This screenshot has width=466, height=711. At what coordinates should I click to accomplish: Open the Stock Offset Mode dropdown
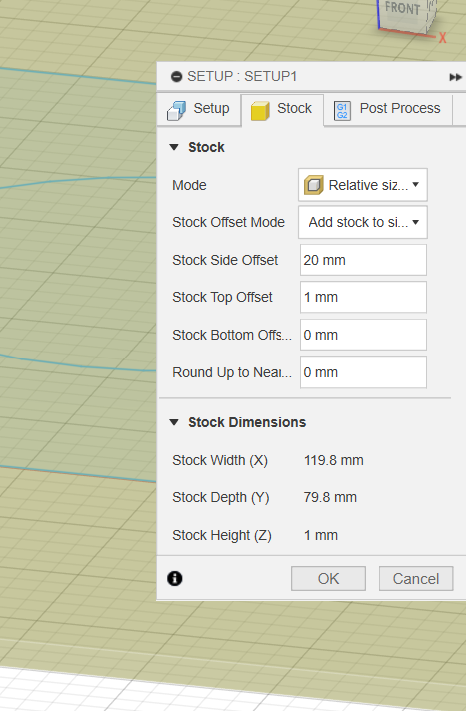pos(363,222)
